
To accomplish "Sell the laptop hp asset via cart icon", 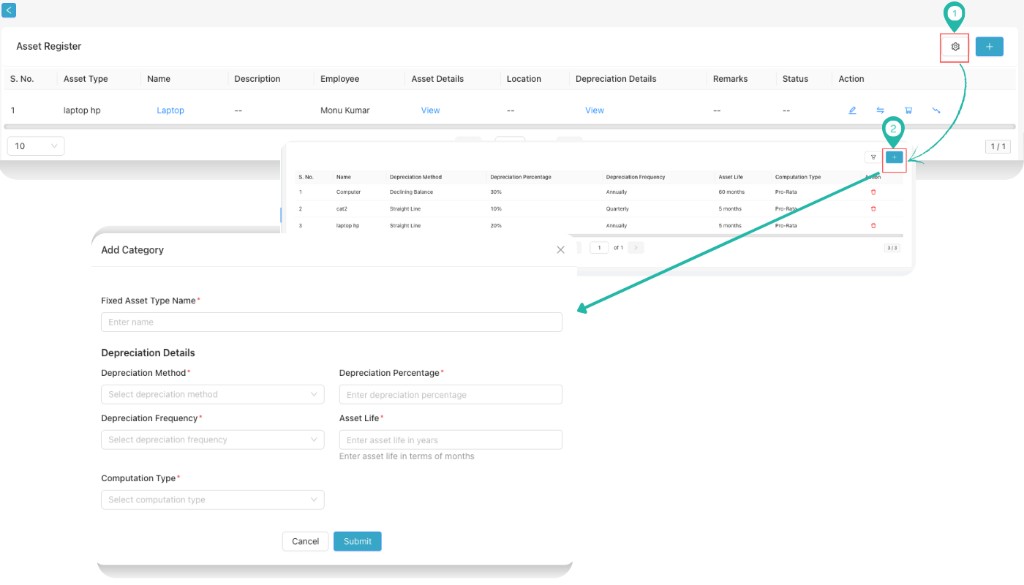I will point(908,110).
